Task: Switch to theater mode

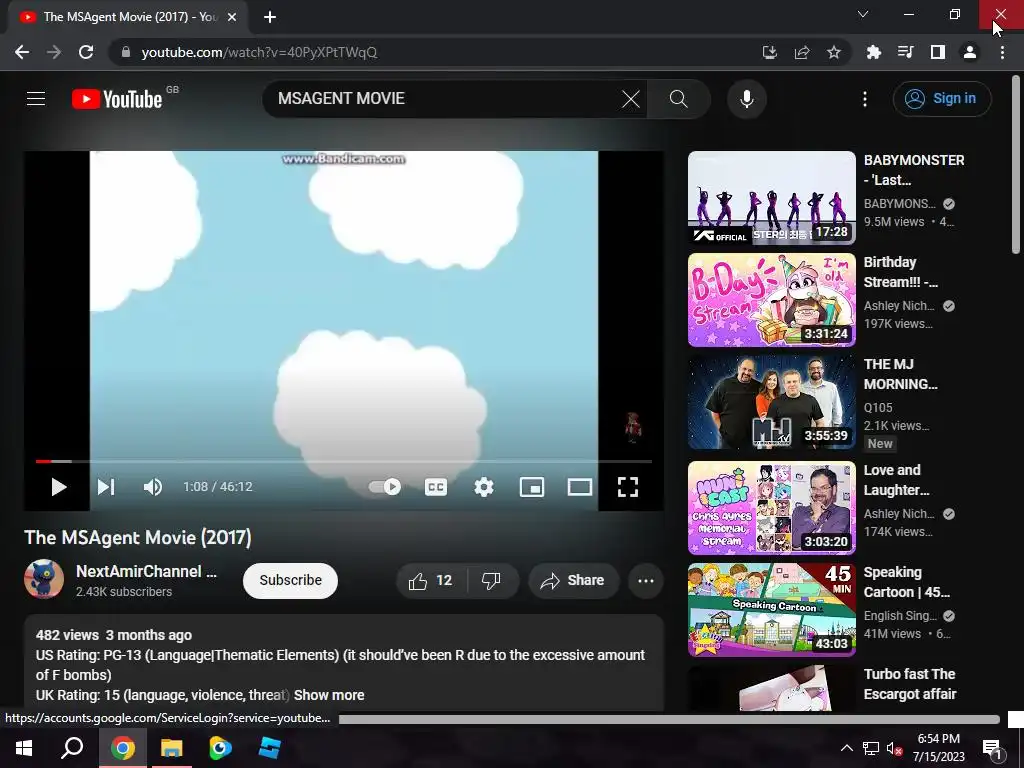Action: (580, 487)
